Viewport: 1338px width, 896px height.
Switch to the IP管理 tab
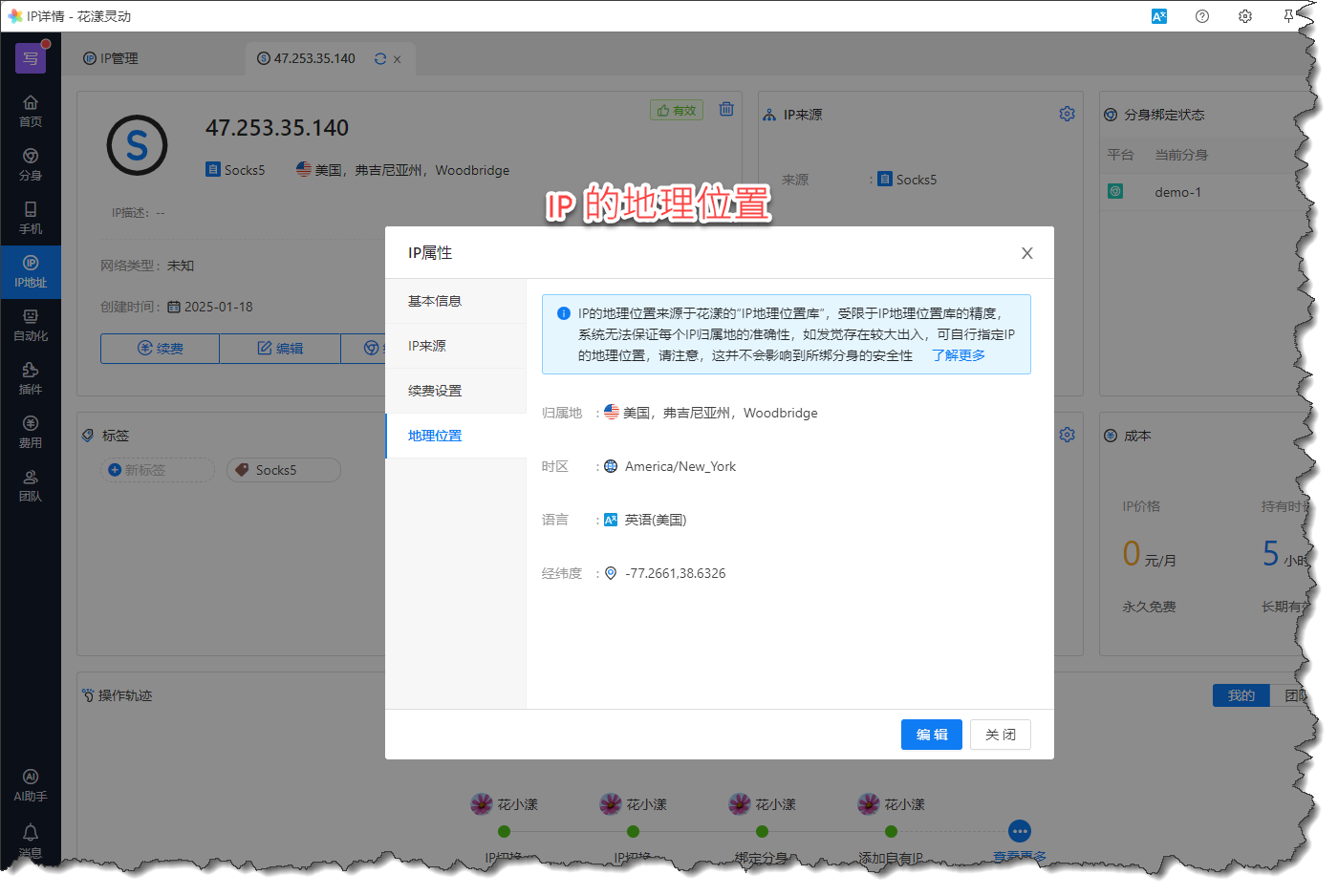click(111, 58)
